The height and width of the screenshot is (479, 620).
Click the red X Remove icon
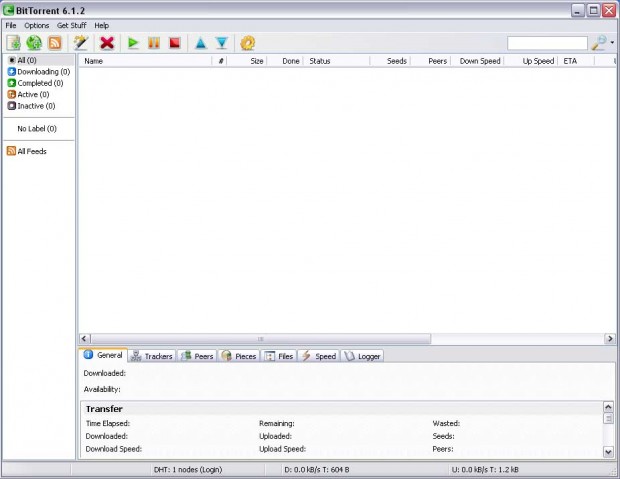click(107, 43)
